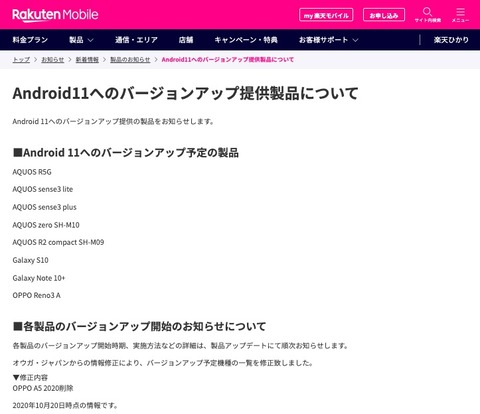Image resolution: width=480 pixels, height=414 pixels.
Task: Open the 料金プラン menu item
Action: (x=30, y=40)
